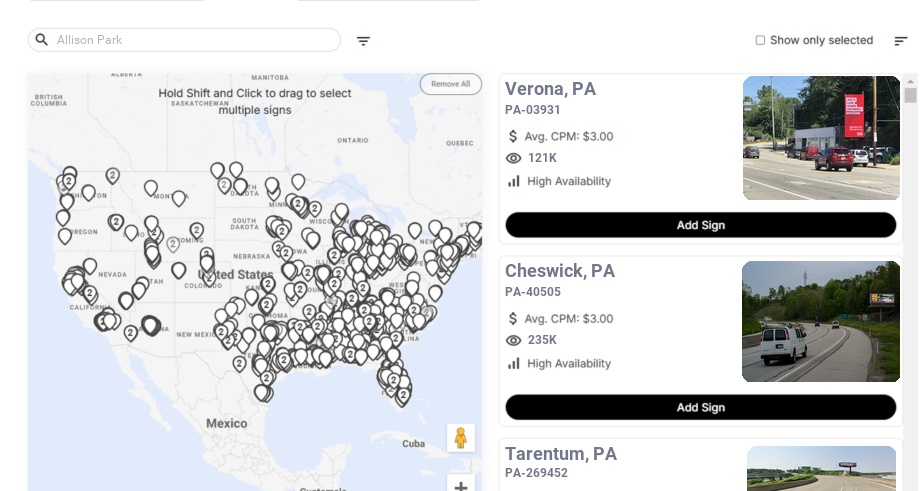Toggle the Show only selected checkbox
The height and width of the screenshot is (491, 920).
[760, 41]
